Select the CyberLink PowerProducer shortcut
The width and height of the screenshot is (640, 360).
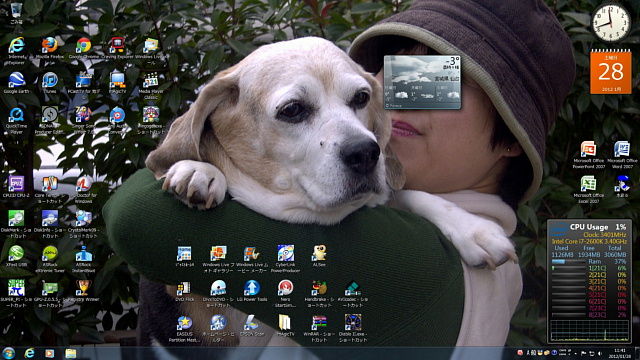tap(285, 258)
